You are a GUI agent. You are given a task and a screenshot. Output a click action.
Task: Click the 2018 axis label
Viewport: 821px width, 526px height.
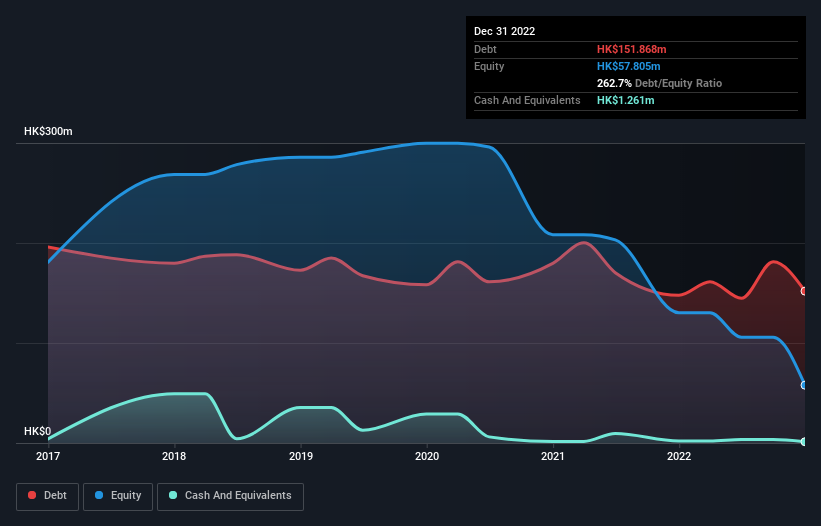pos(174,456)
